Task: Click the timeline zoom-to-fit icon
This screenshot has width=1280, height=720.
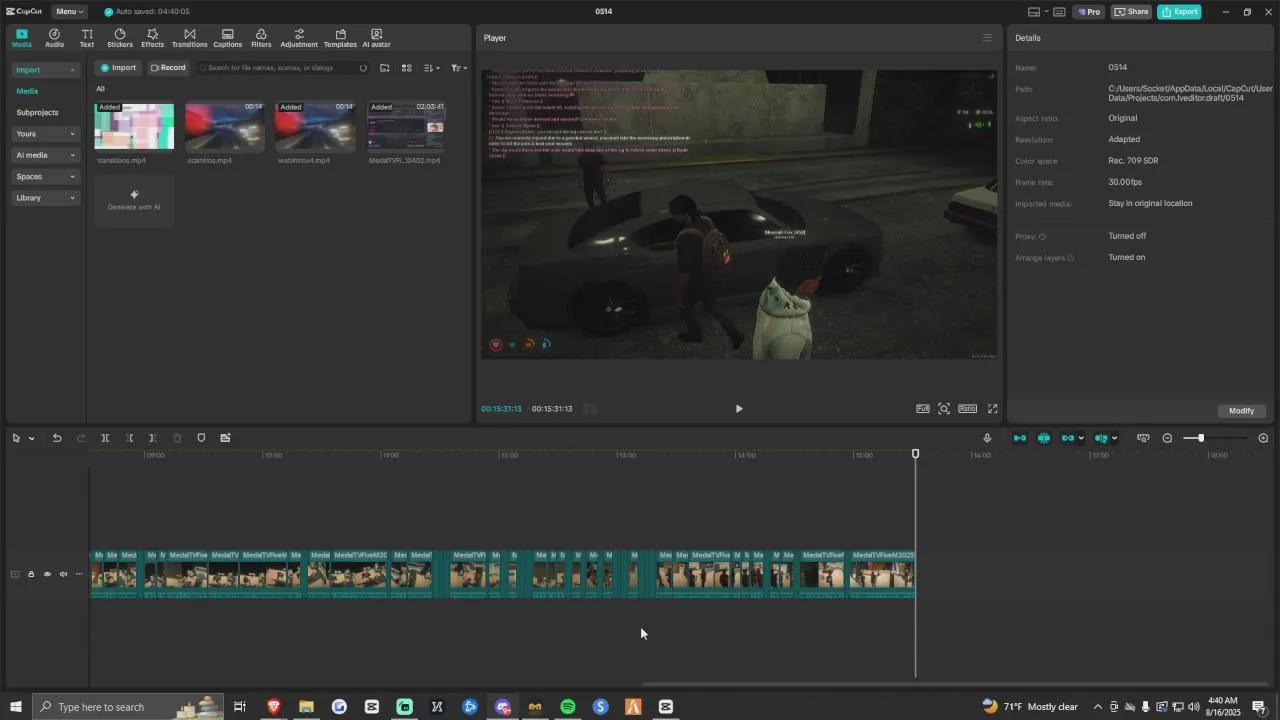Action: (x=1143, y=438)
